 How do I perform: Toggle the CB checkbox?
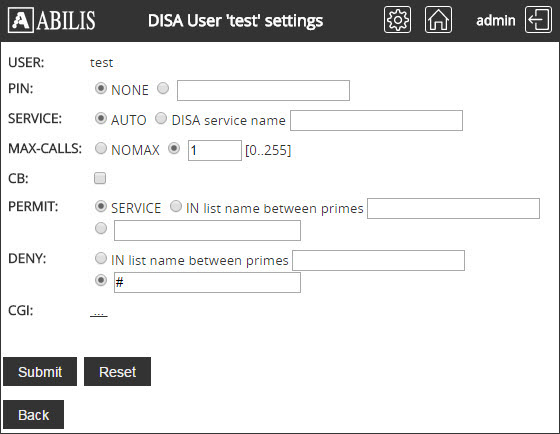click(x=100, y=178)
